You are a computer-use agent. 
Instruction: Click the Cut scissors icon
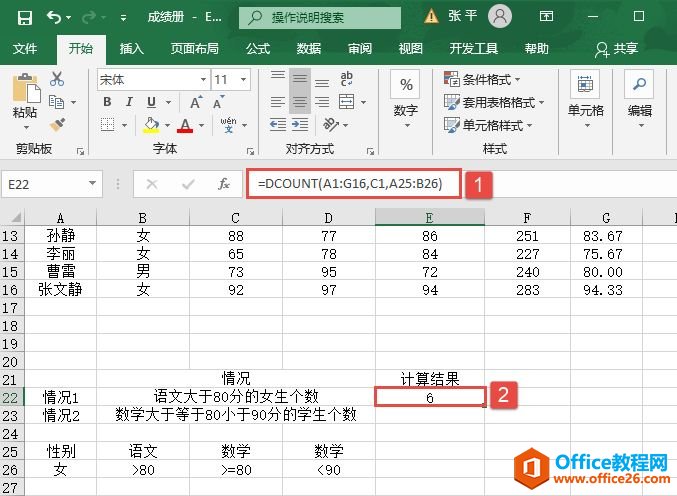[x=57, y=79]
